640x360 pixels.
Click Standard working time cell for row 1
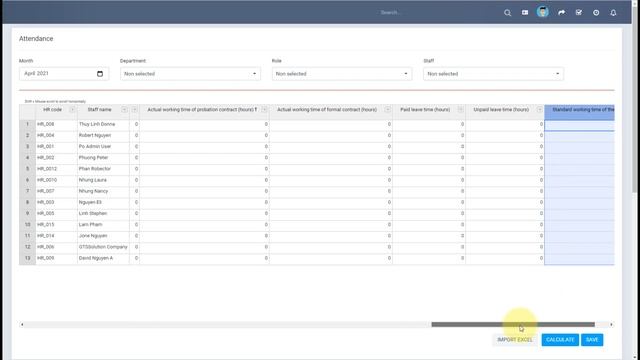pos(580,125)
